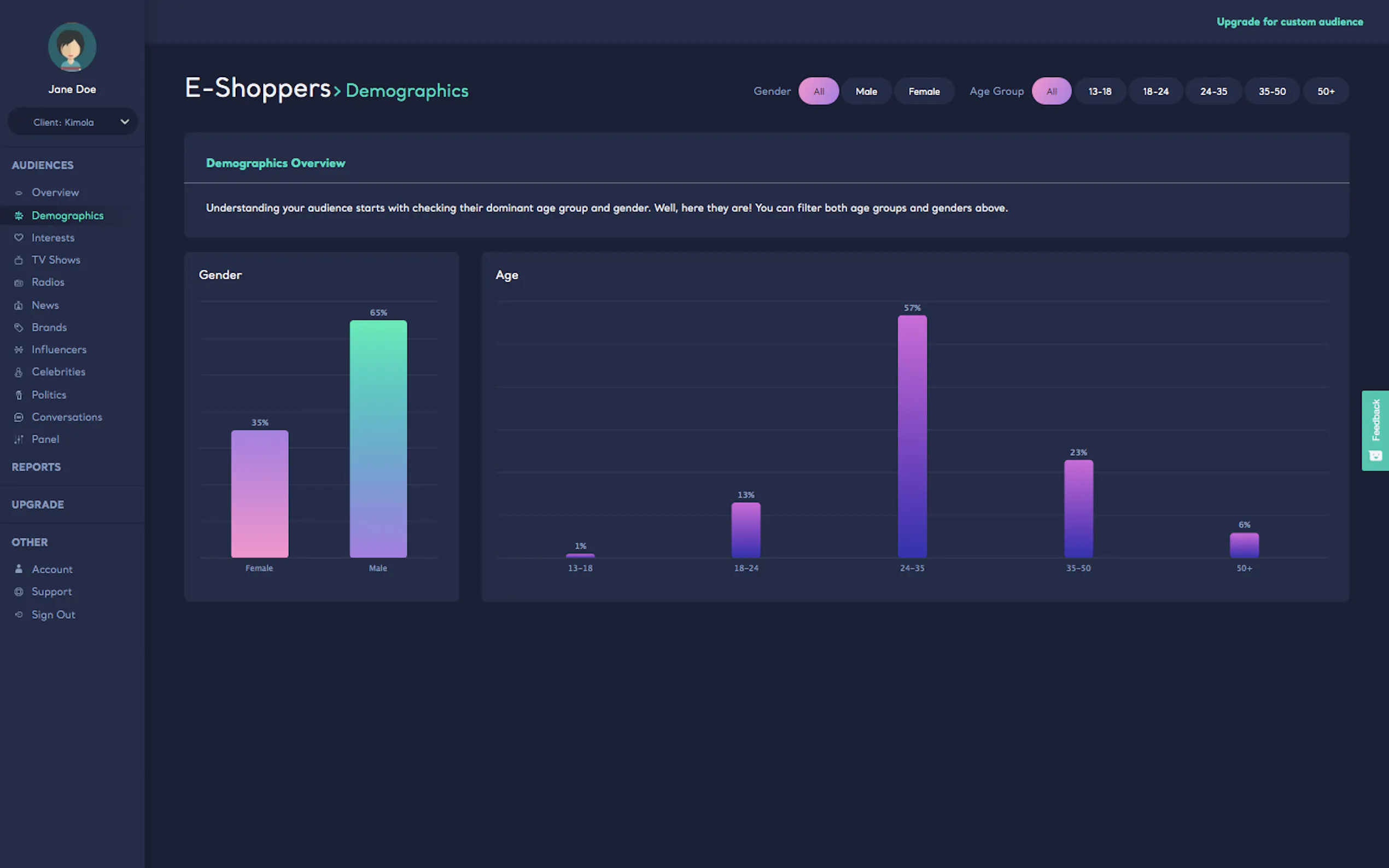Open the Client: Kimola dropdown
The image size is (1389, 868).
[72, 122]
